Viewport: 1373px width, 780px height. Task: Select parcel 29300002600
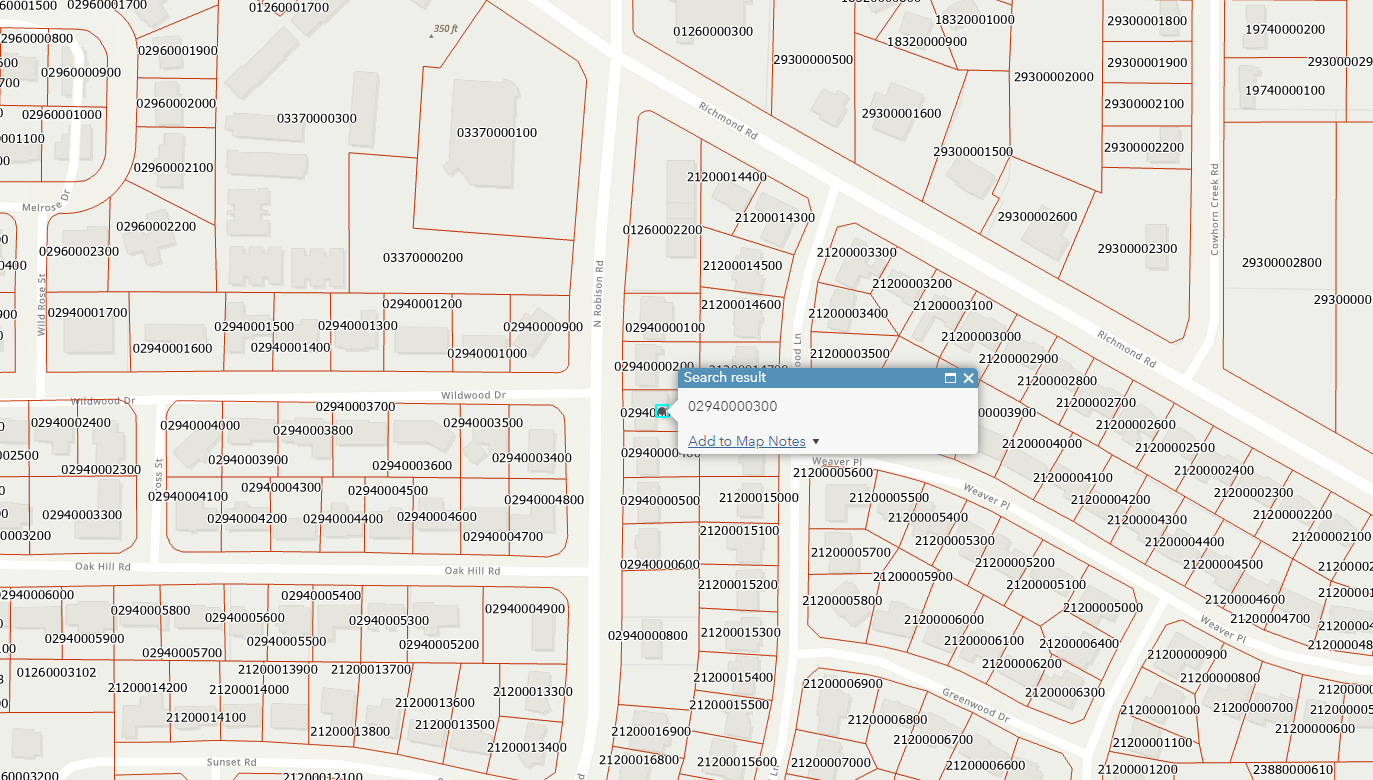[x=1037, y=217]
